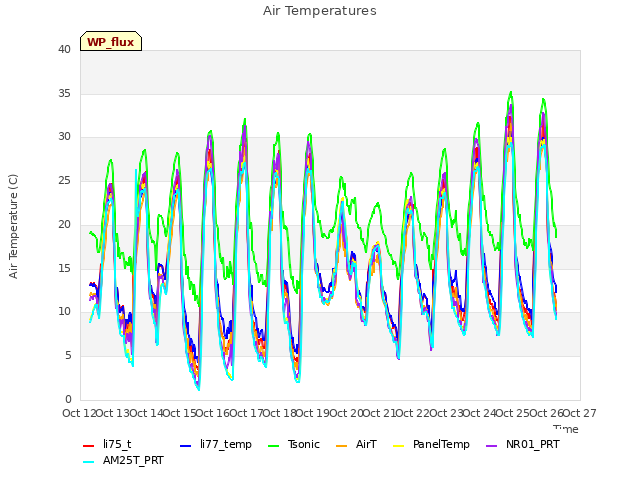Click the Oct 20 x-axis tick label
This screenshot has height=480, width=640.
pos(346,413)
